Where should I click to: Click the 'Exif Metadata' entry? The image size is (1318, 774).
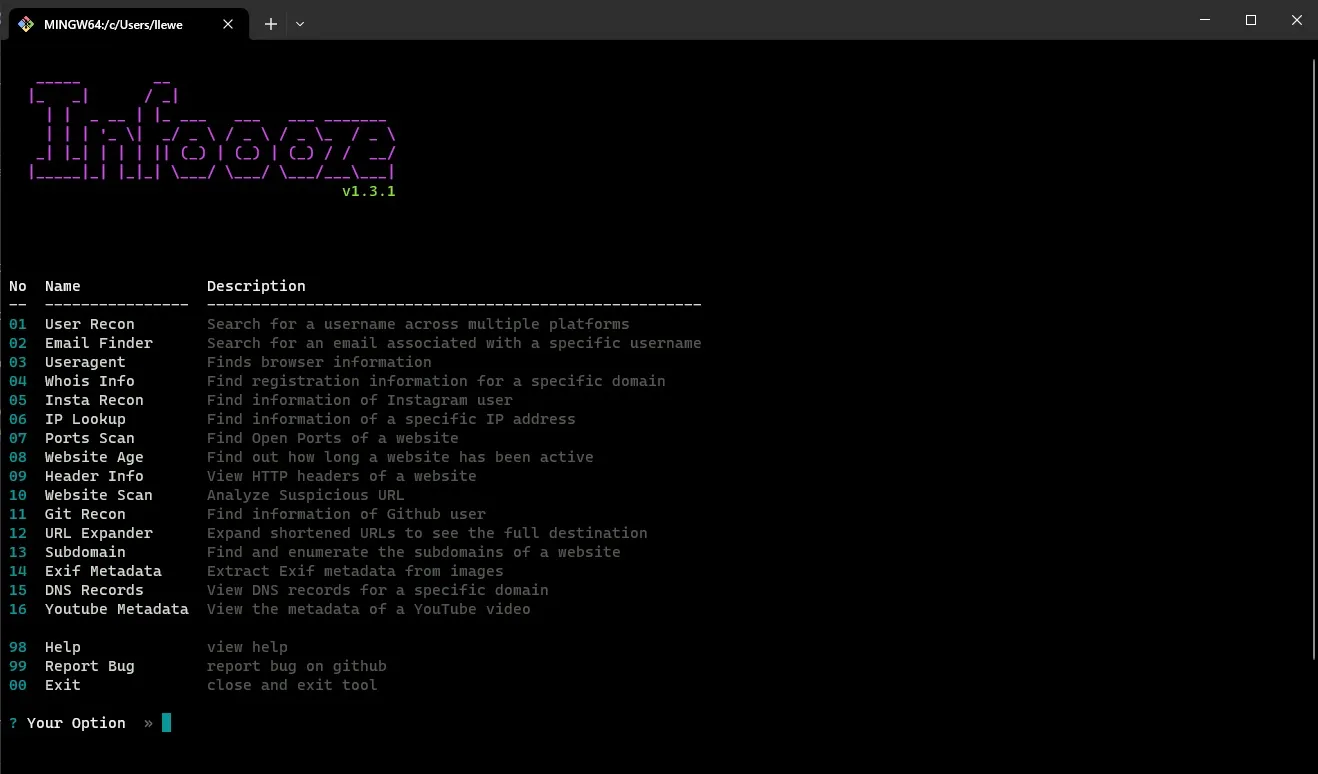tap(103, 571)
